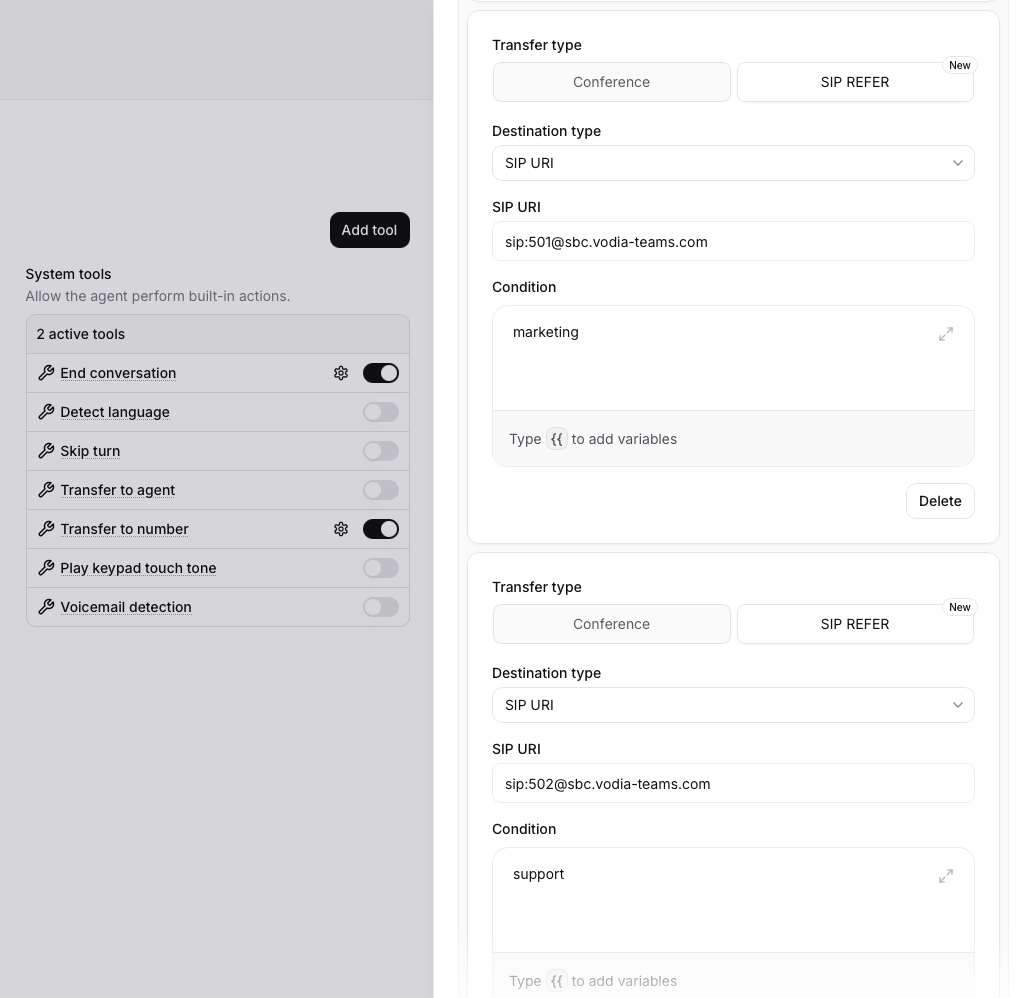1026x998 pixels.
Task: Open End conversation settings gear
Action: [341, 373]
